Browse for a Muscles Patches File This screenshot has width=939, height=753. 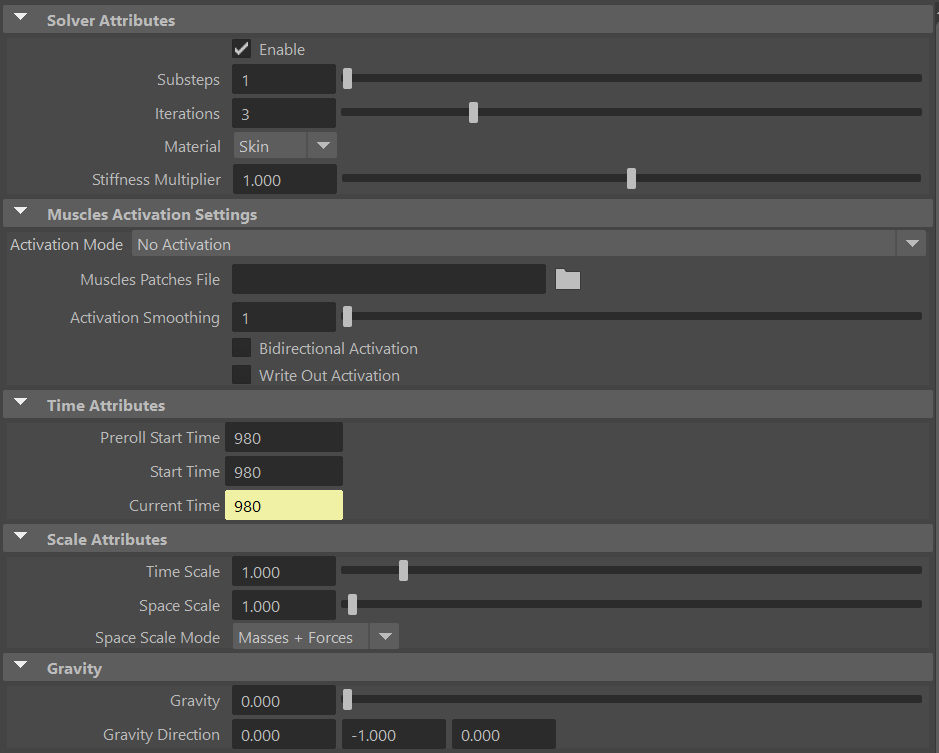[567, 279]
